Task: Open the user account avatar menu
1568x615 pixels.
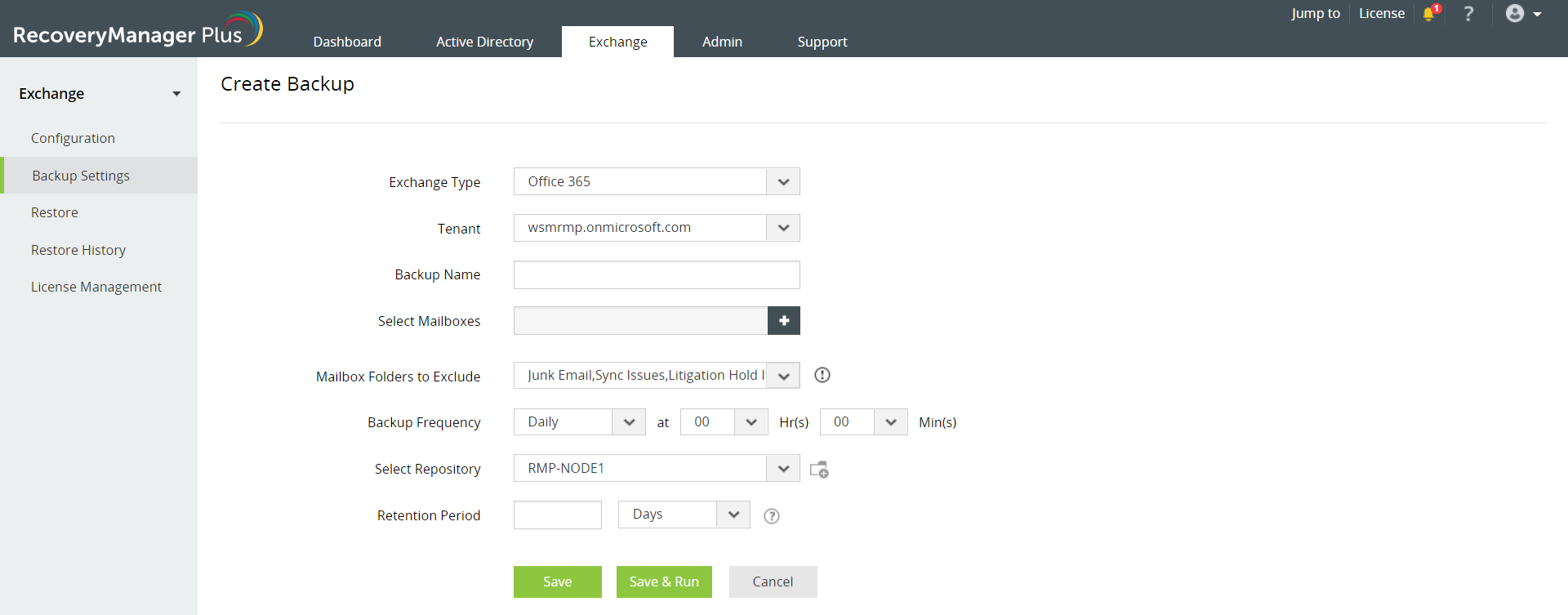Action: pos(1523,13)
